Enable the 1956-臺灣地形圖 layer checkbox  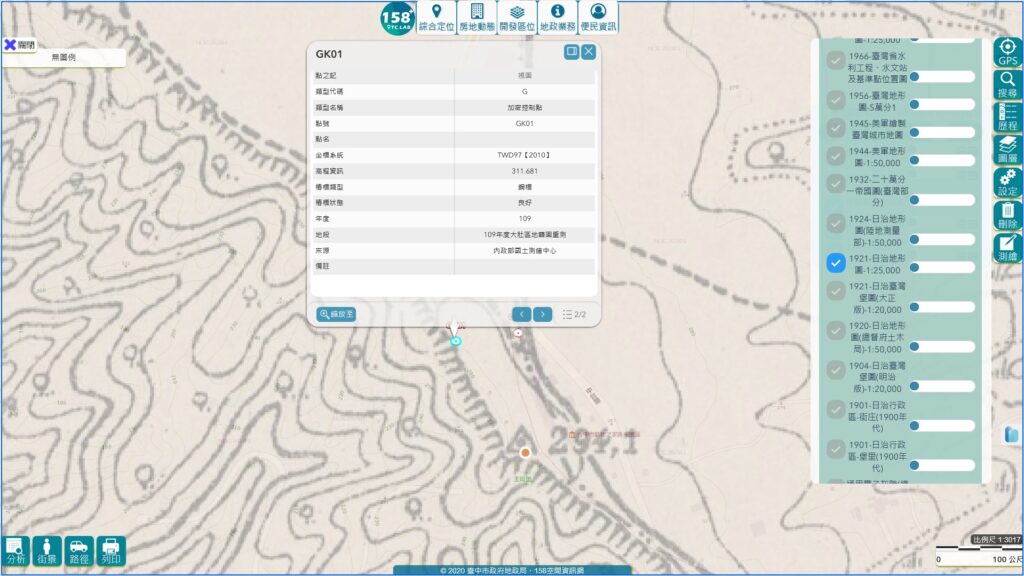[835, 100]
